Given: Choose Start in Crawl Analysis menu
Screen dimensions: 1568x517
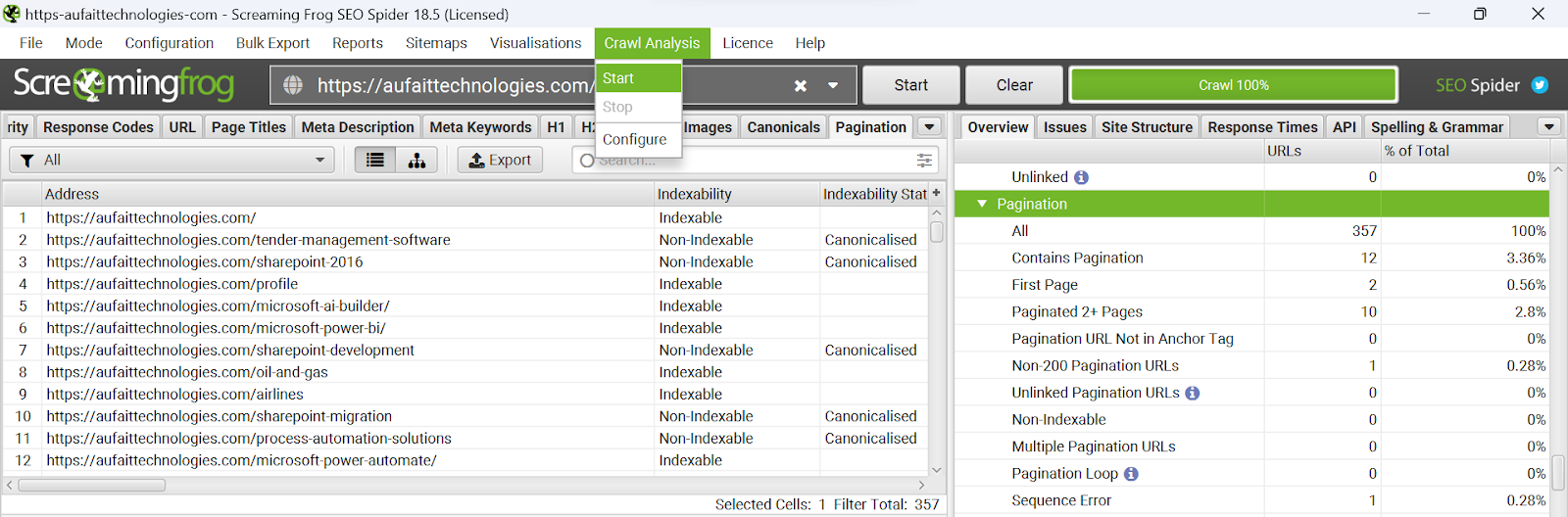Looking at the screenshot, I should [638, 78].
